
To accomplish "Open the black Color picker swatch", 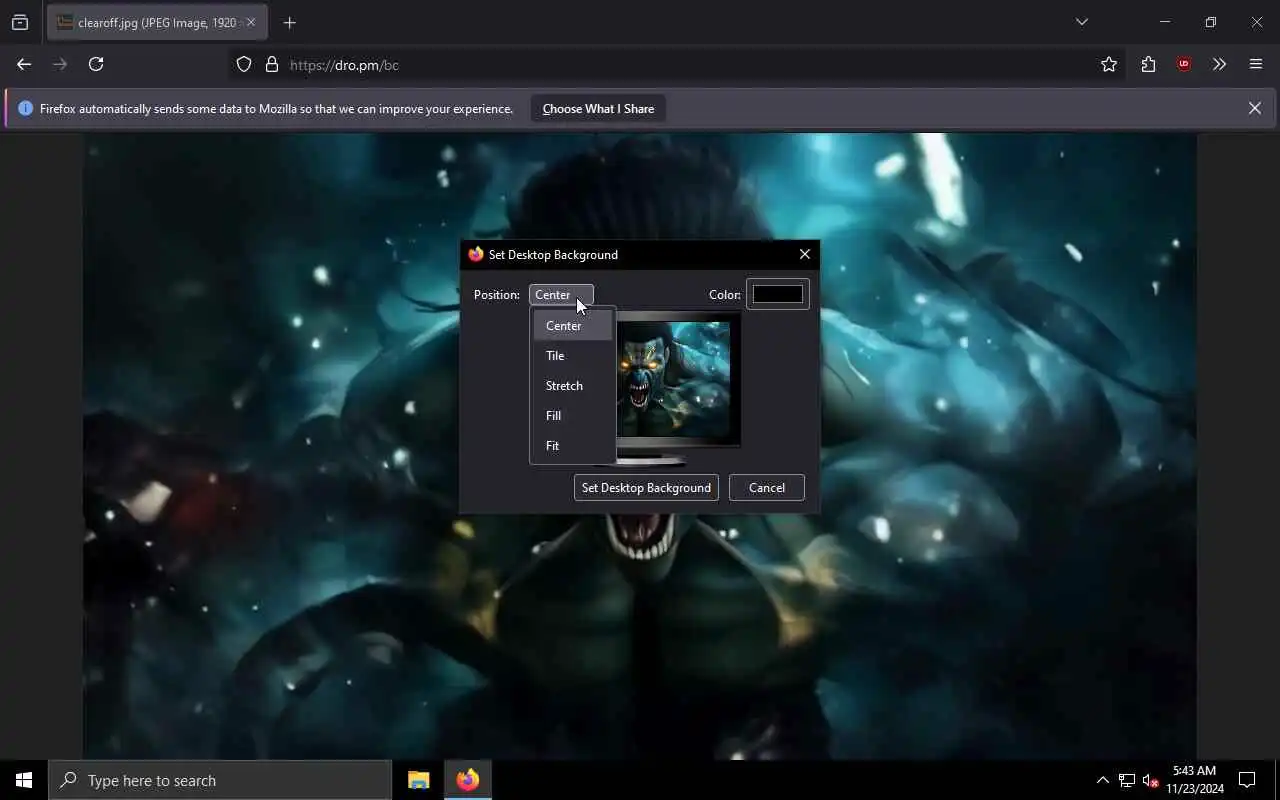I will tap(778, 294).
